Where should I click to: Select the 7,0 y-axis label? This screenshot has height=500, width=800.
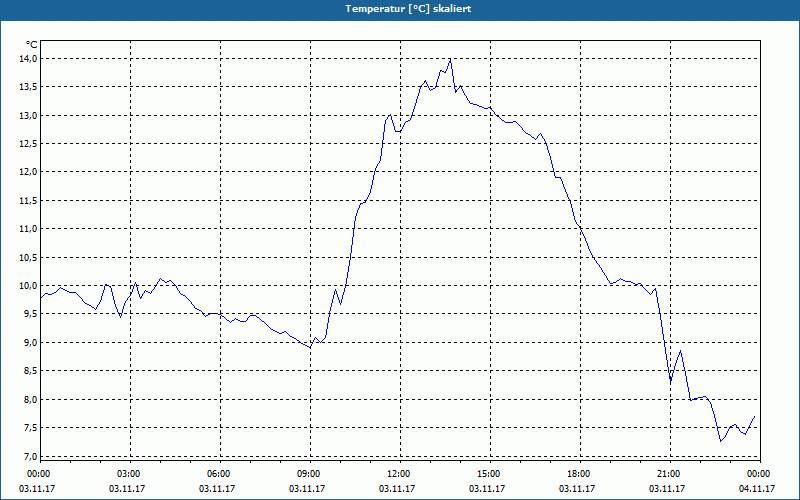[x=31, y=456]
